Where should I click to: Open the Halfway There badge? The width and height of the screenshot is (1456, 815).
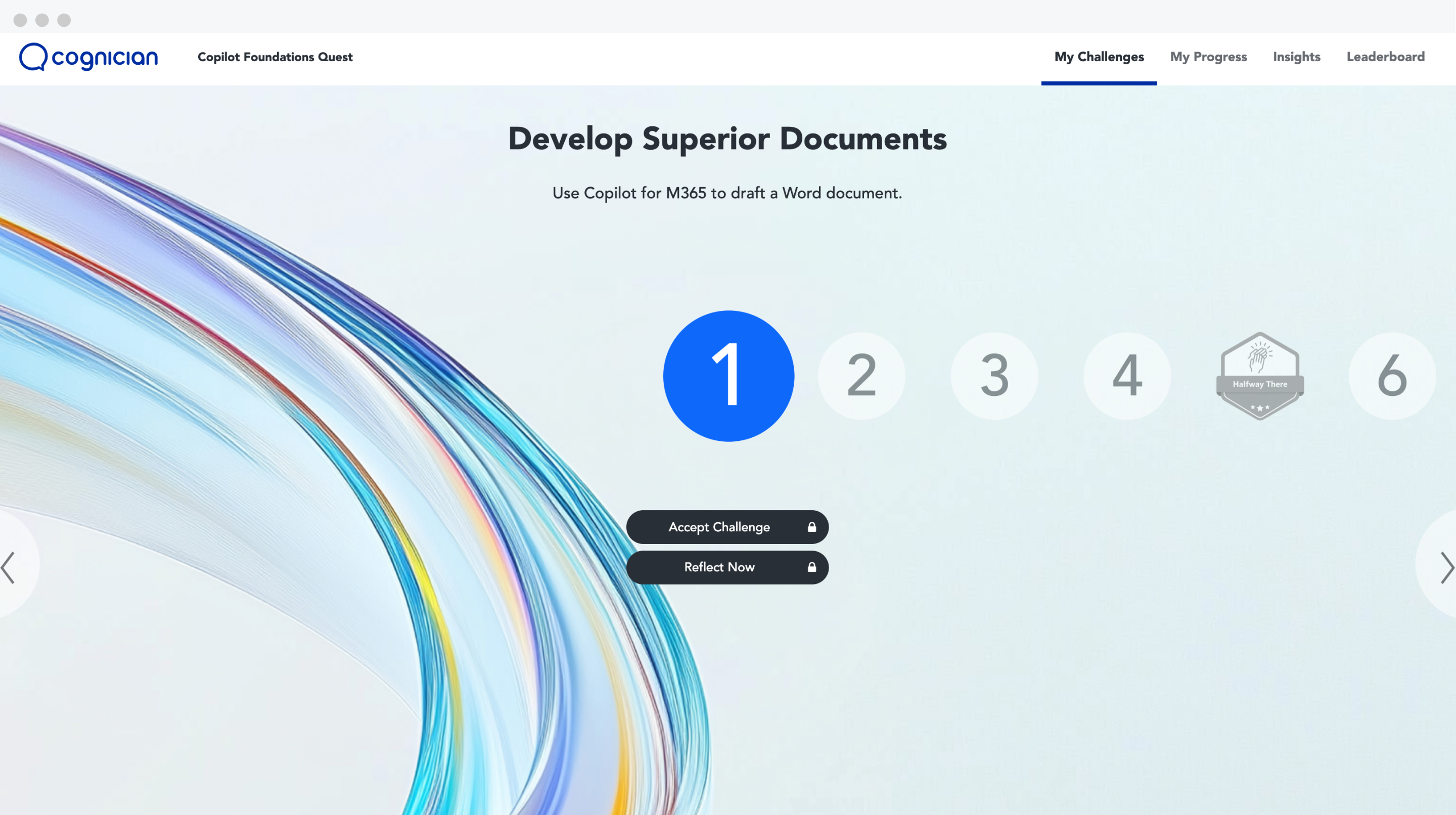point(1259,376)
